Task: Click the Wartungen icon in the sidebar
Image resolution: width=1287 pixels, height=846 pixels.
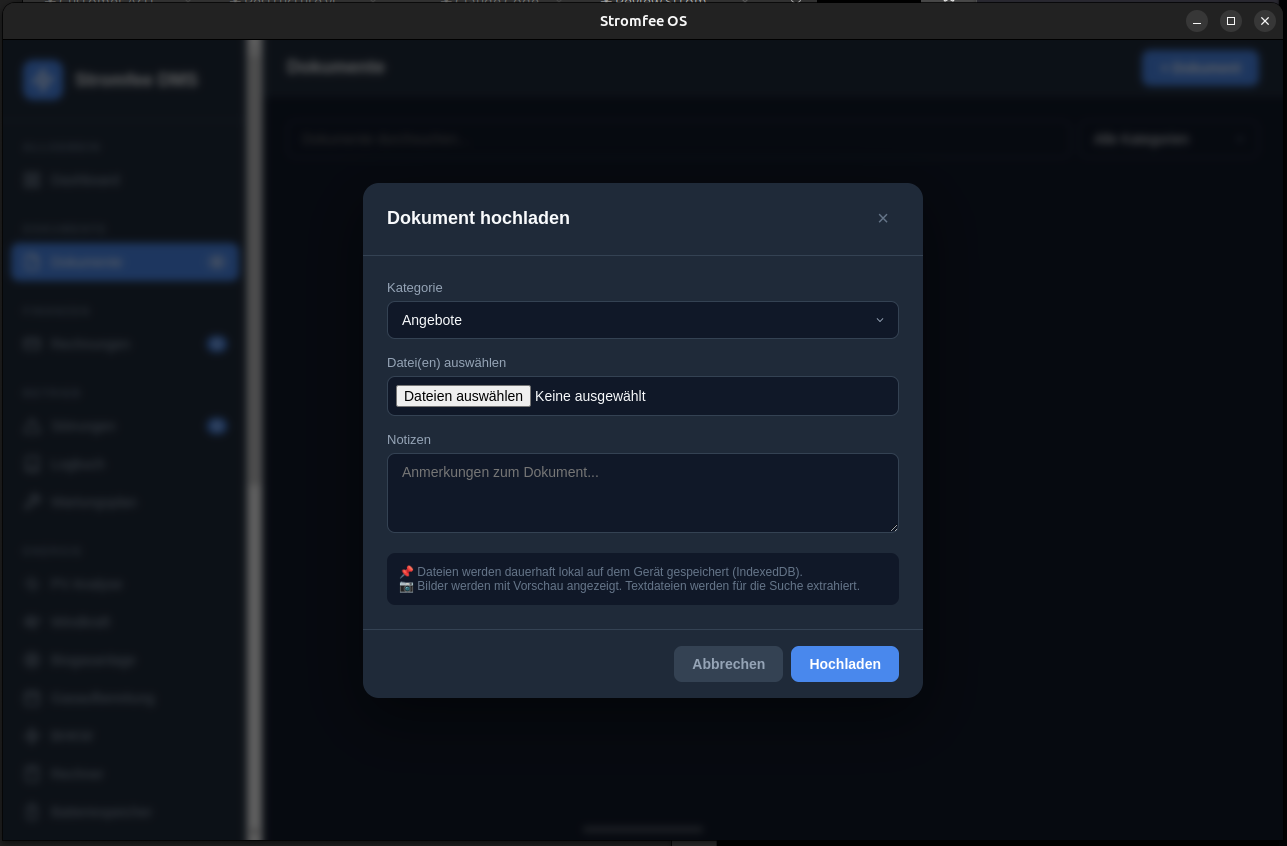Action: click(32, 426)
